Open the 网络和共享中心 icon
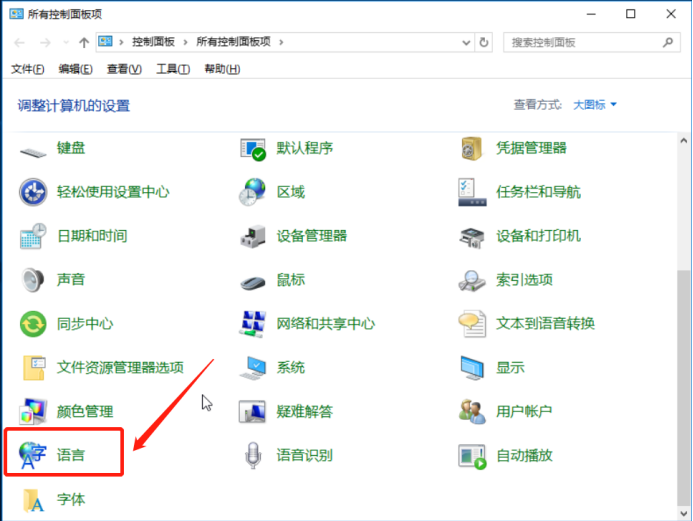Image resolution: width=693 pixels, height=521 pixels. click(x=252, y=324)
